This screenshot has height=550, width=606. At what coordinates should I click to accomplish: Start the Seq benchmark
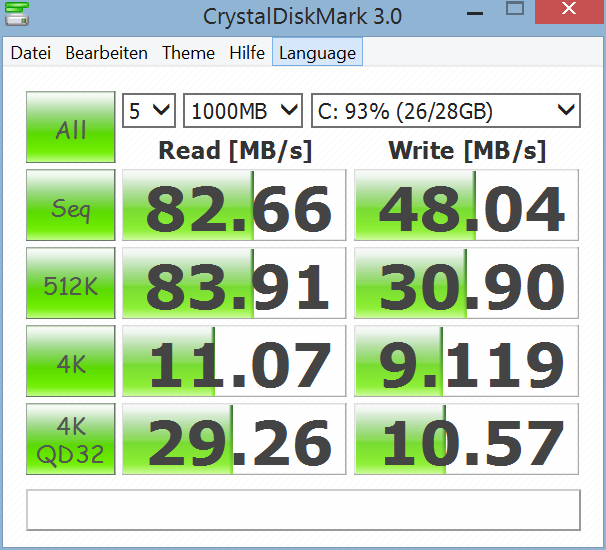point(71,205)
